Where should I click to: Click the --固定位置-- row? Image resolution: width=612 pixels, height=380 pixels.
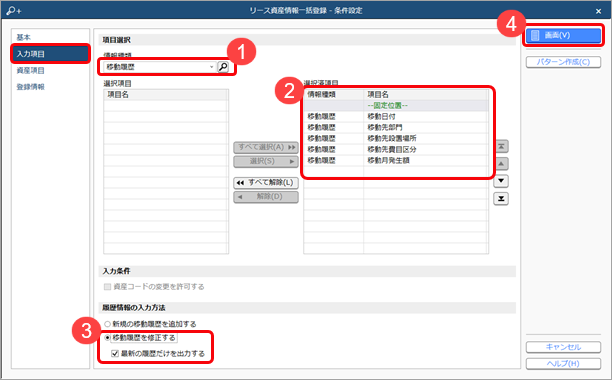click(x=395, y=106)
